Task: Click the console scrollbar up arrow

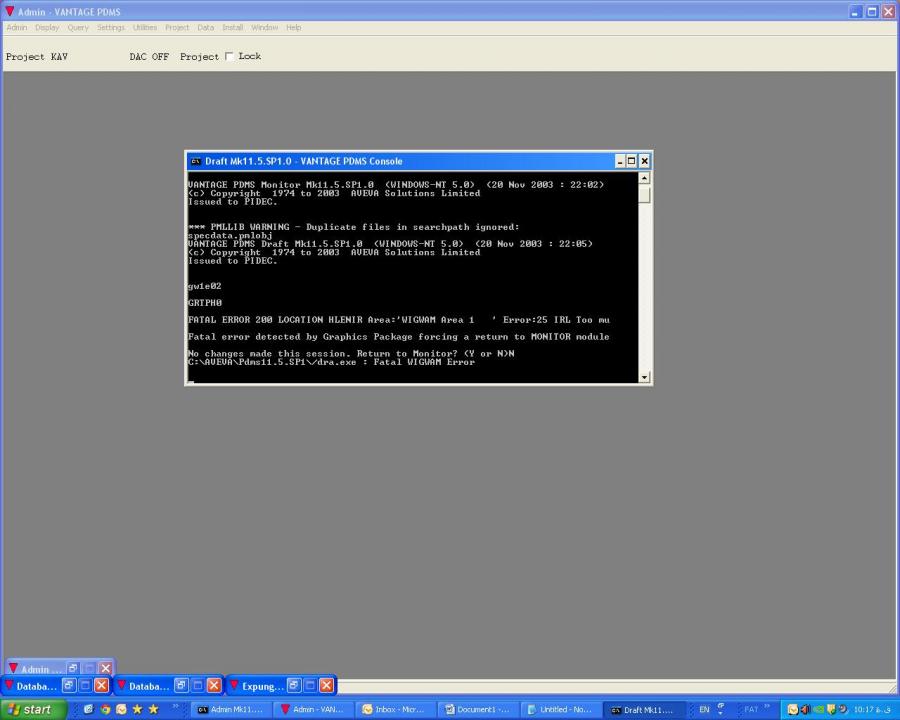Action: point(644,178)
